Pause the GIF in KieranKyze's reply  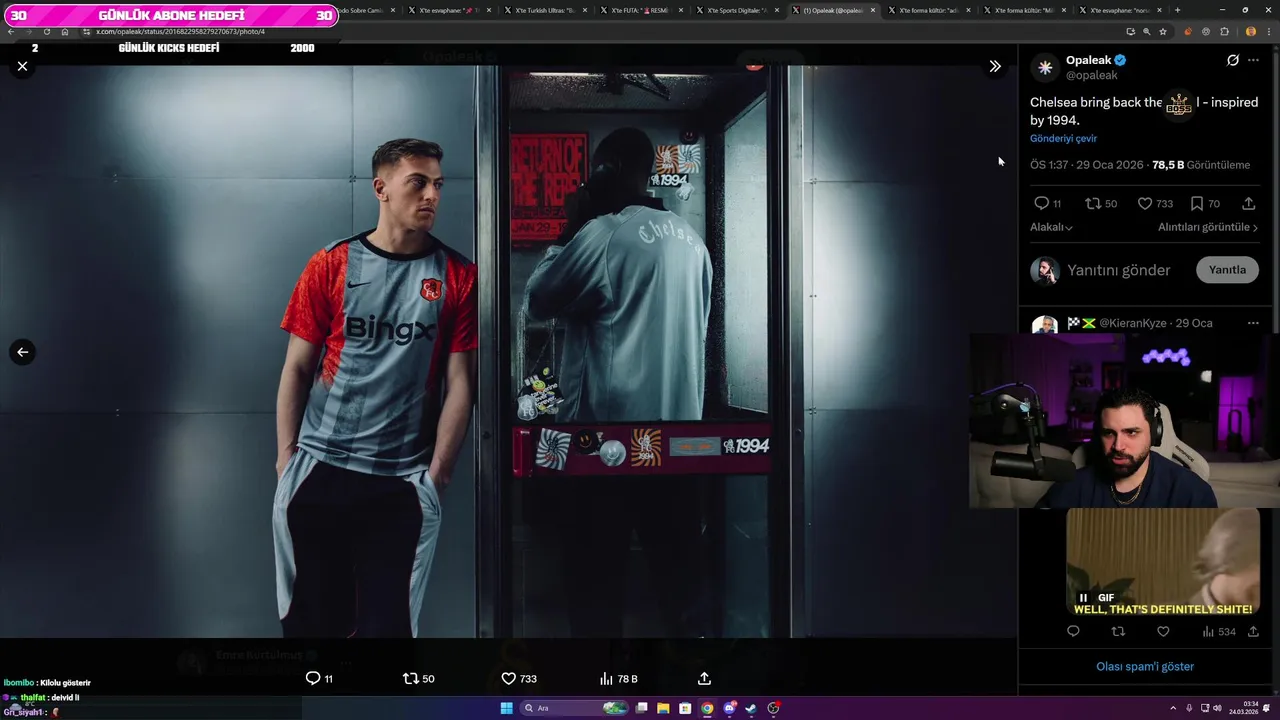[x=1083, y=598]
